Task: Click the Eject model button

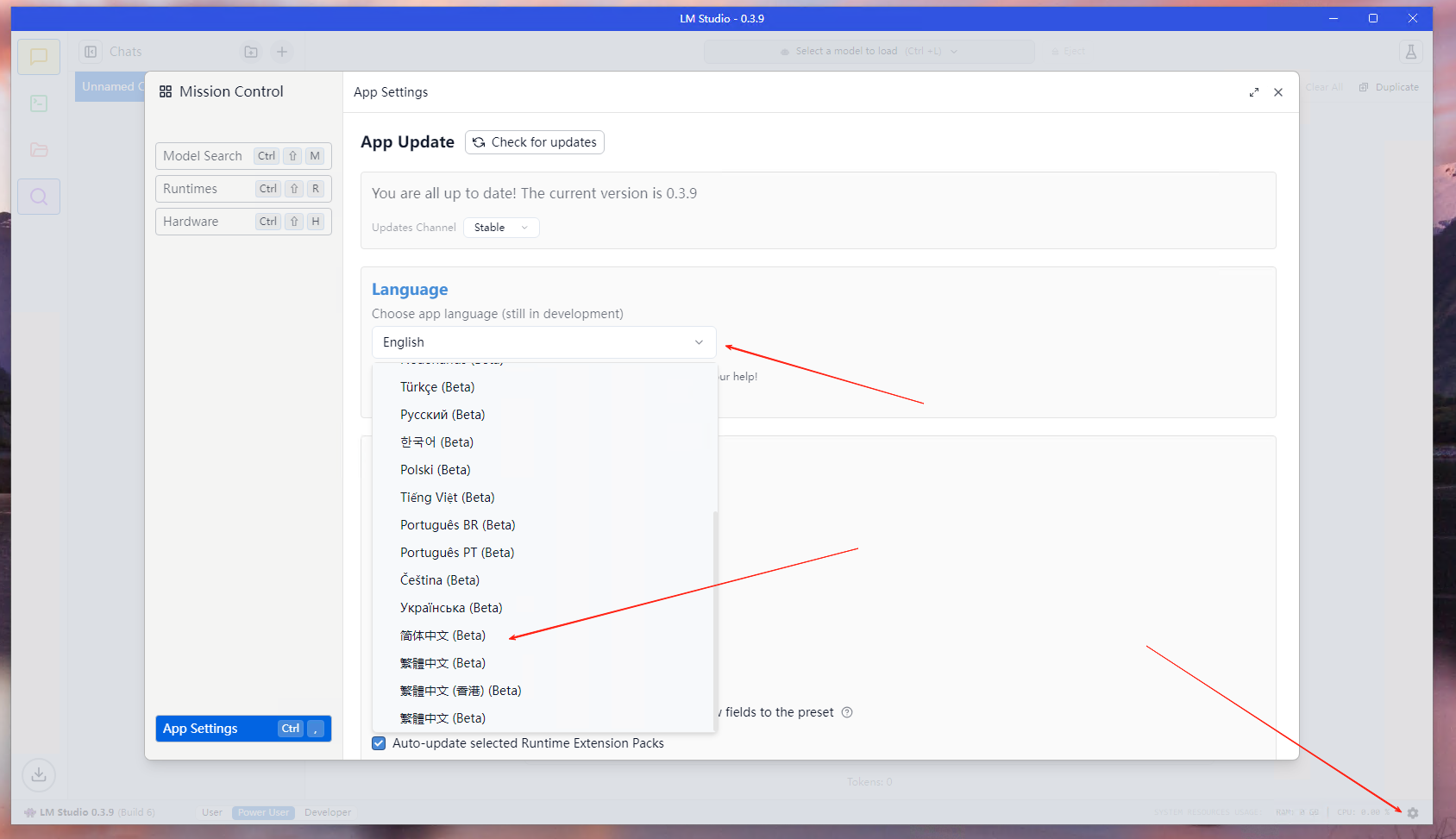Action: [x=1069, y=52]
